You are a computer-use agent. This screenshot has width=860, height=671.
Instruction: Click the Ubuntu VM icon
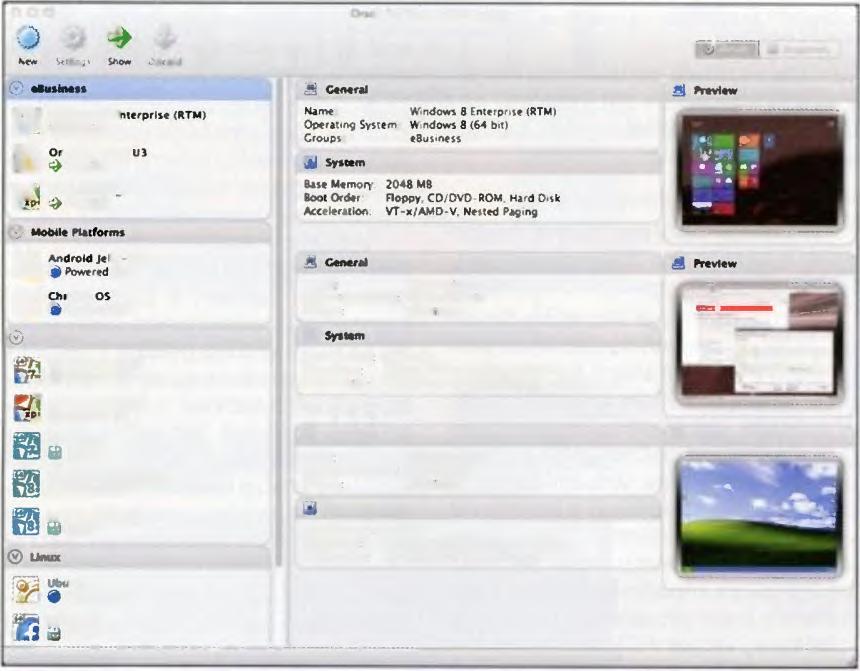[26, 590]
